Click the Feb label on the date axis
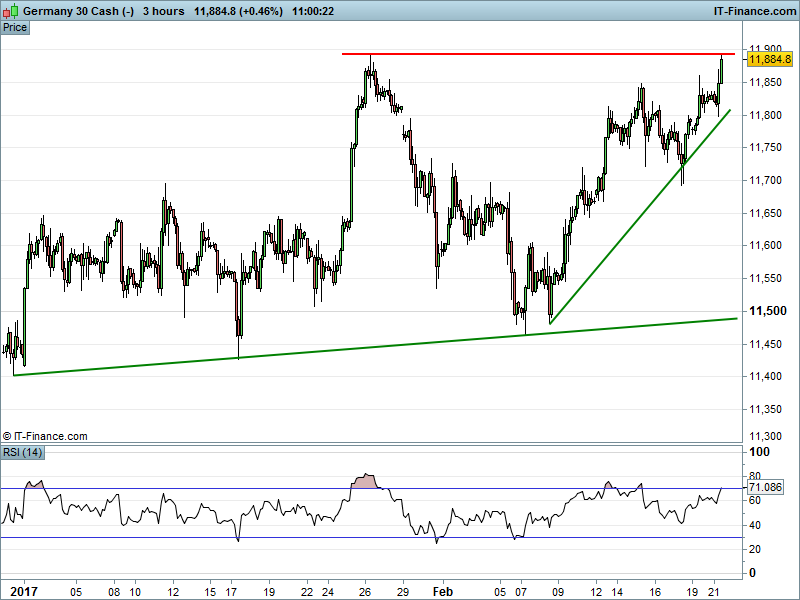The height and width of the screenshot is (600, 800). tap(442, 591)
